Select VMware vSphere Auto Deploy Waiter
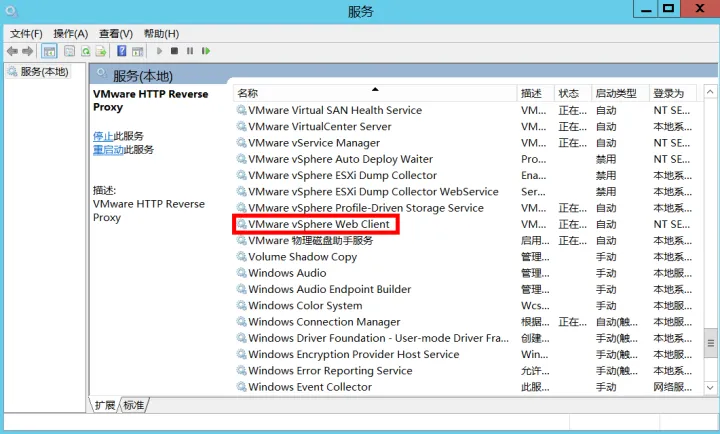 465,159
